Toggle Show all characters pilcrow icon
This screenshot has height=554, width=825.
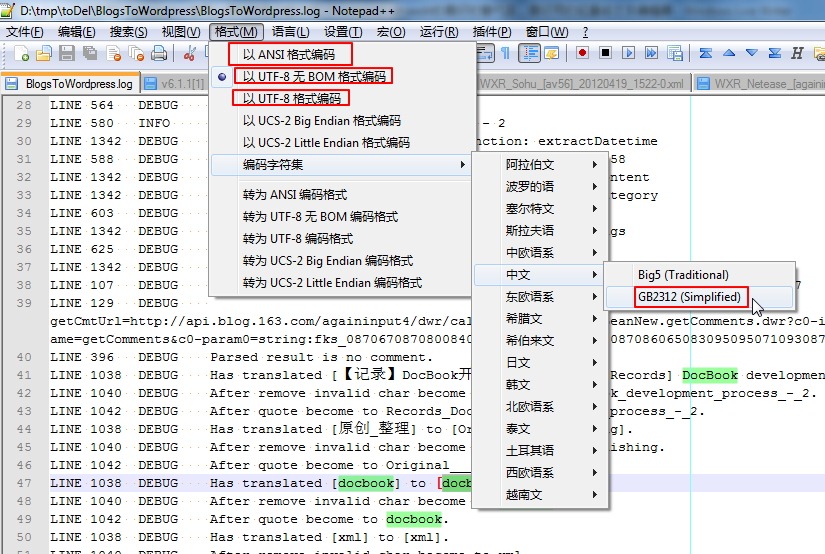505,54
